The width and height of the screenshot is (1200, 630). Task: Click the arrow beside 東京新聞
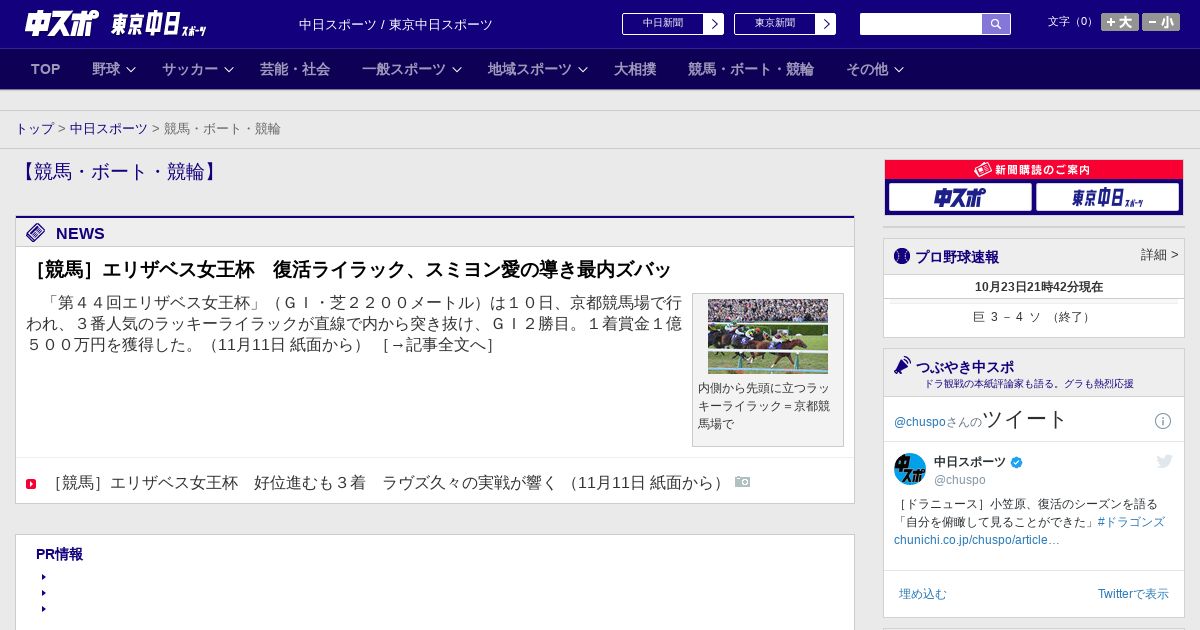tap(826, 24)
